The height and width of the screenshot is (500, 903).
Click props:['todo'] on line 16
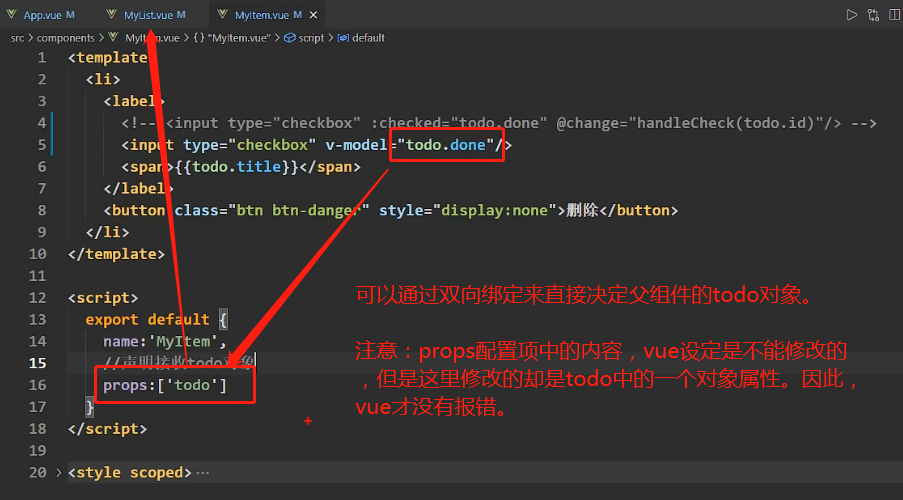165,385
